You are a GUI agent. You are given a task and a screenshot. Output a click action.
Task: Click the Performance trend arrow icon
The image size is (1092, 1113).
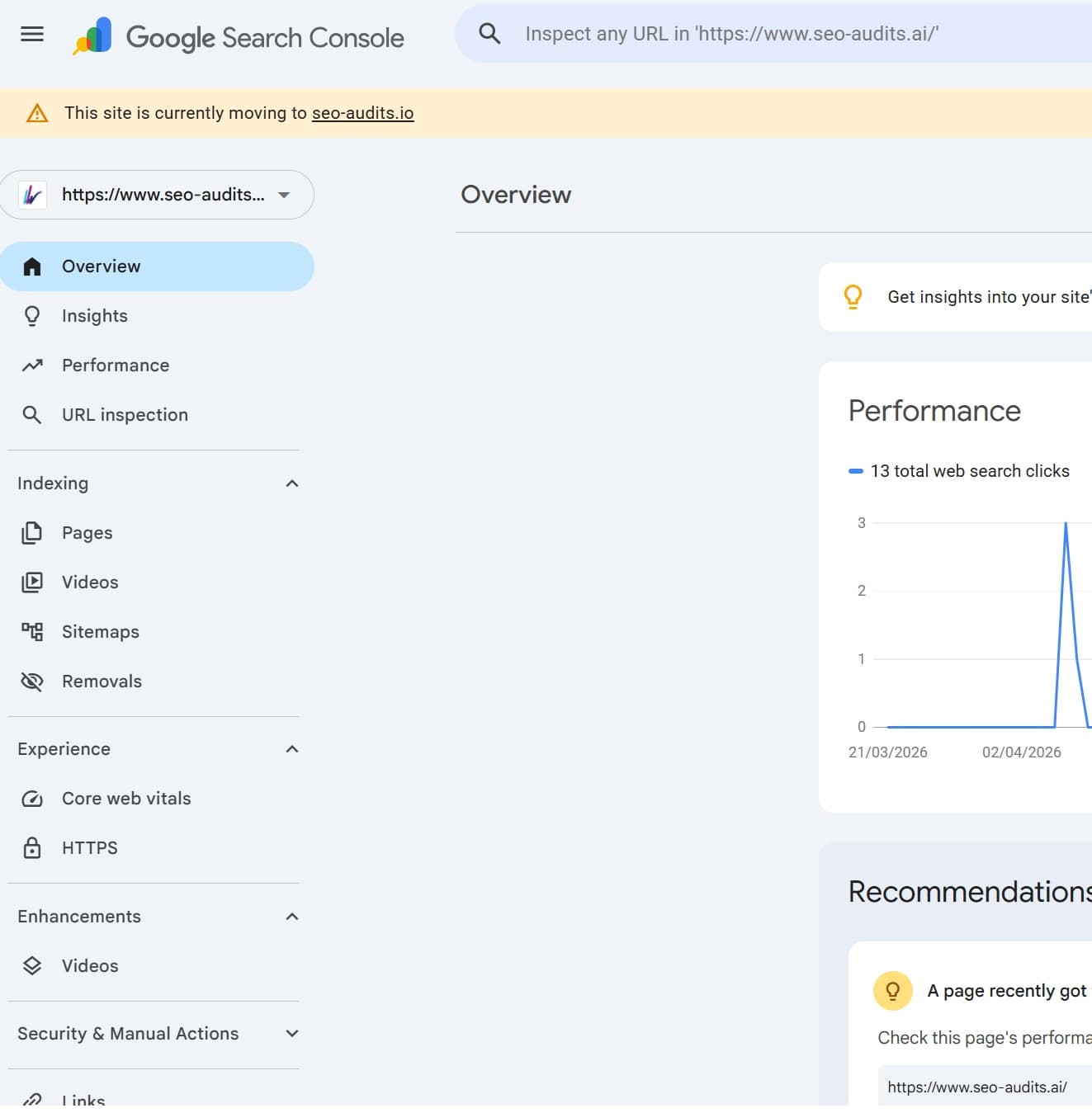click(32, 365)
